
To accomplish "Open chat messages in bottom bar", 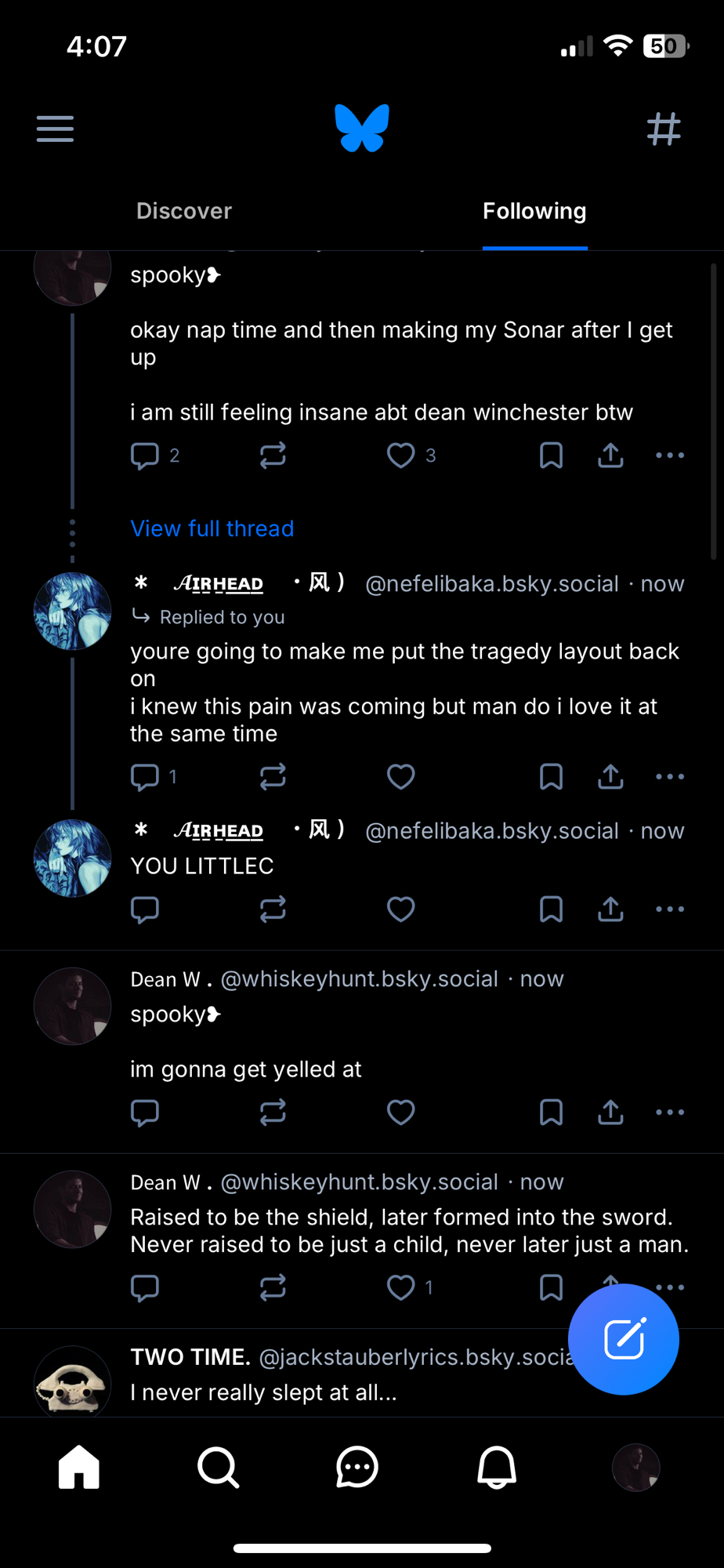I will 357,1467.
